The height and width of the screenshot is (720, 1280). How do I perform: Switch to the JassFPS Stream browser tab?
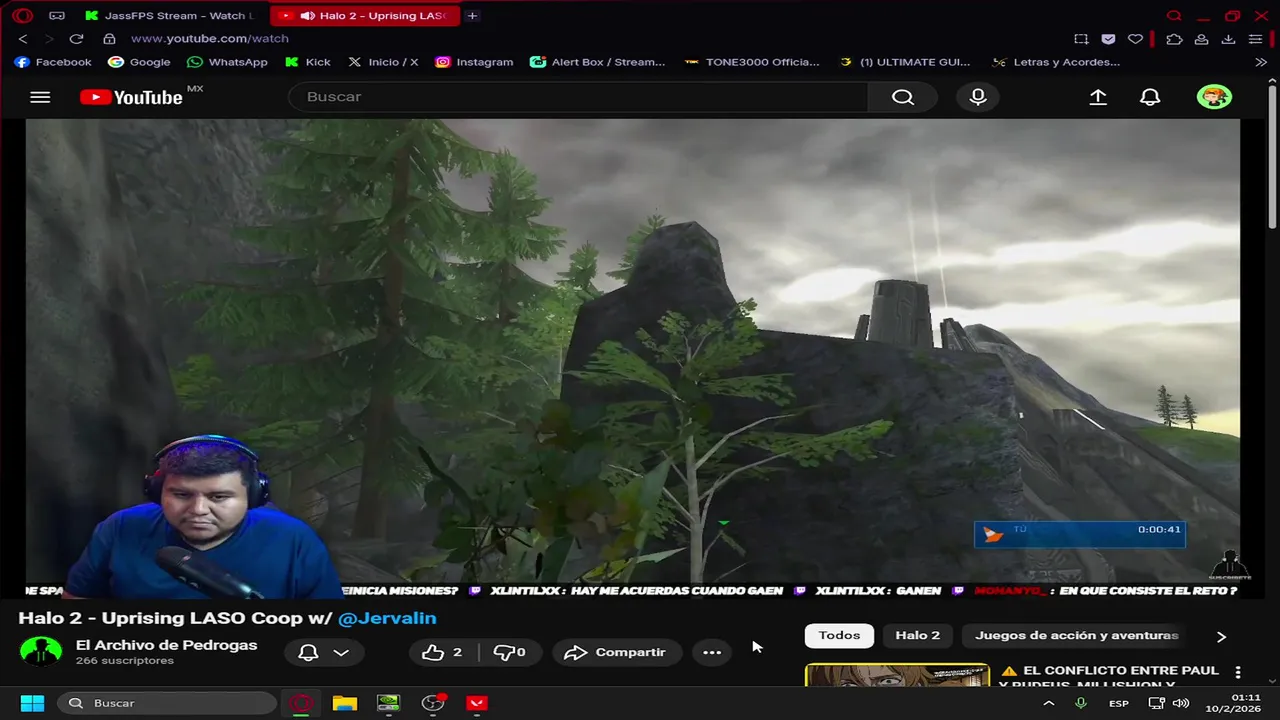click(x=168, y=16)
